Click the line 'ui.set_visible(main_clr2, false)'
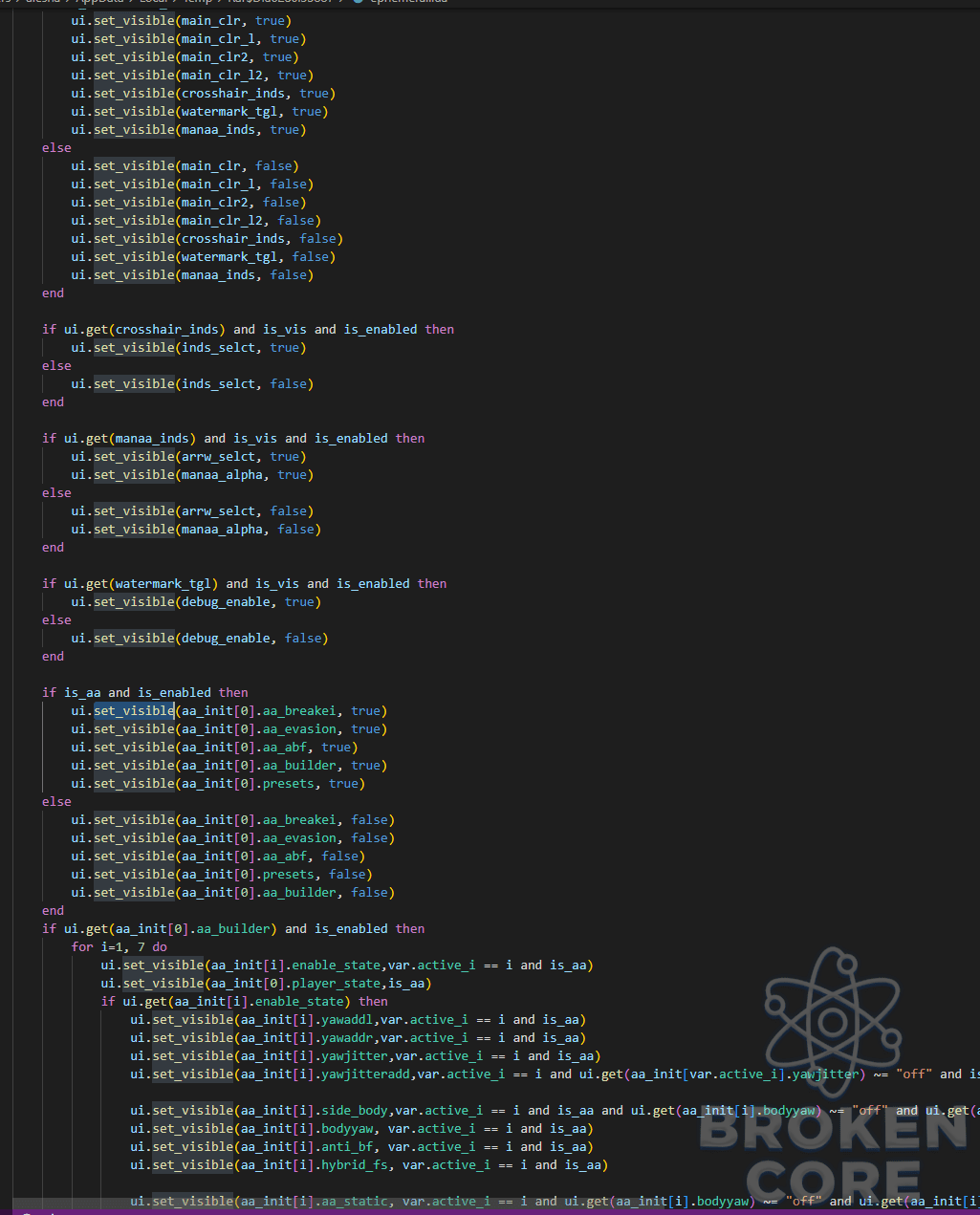Screen dimensions: 980x1215 pos(188,203)
